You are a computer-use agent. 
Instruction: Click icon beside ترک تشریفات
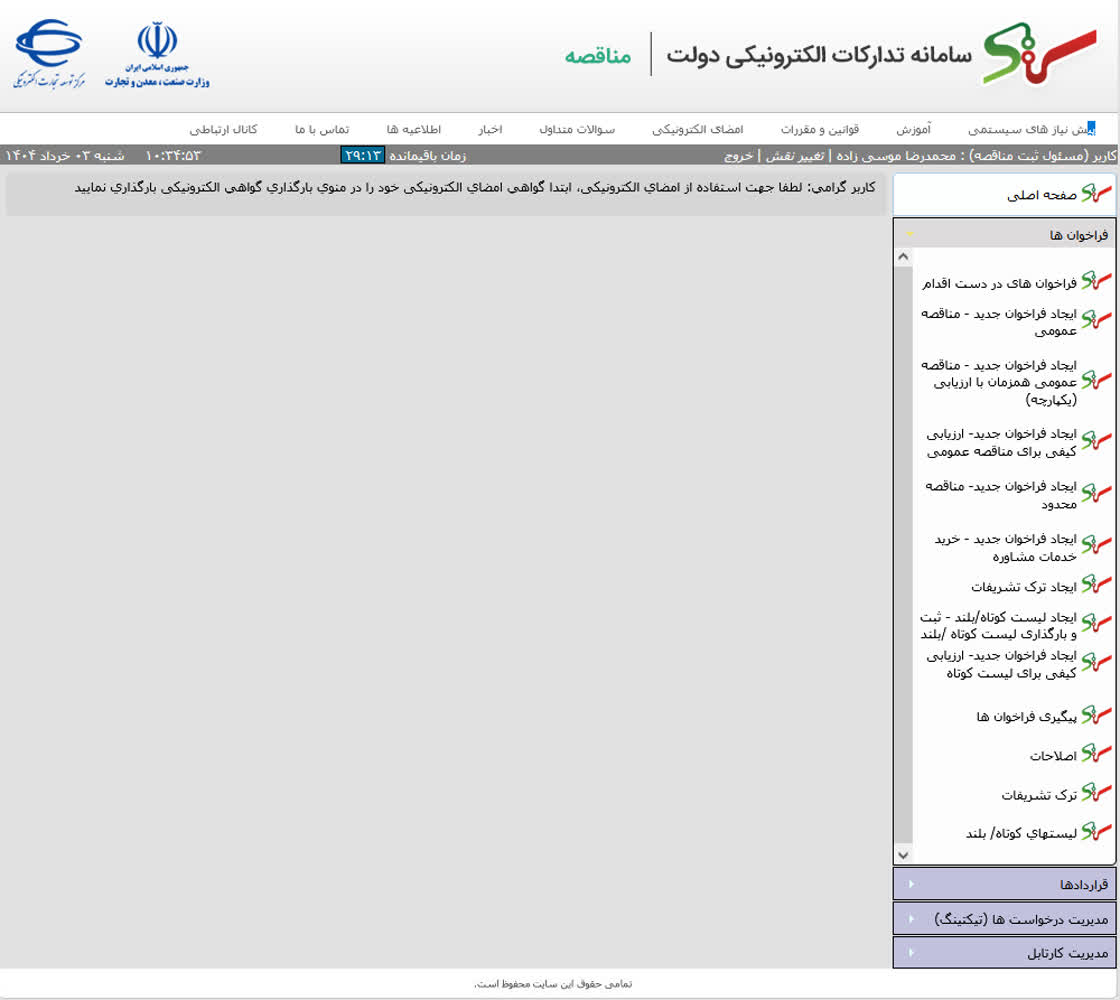(x=1096, y=791)
